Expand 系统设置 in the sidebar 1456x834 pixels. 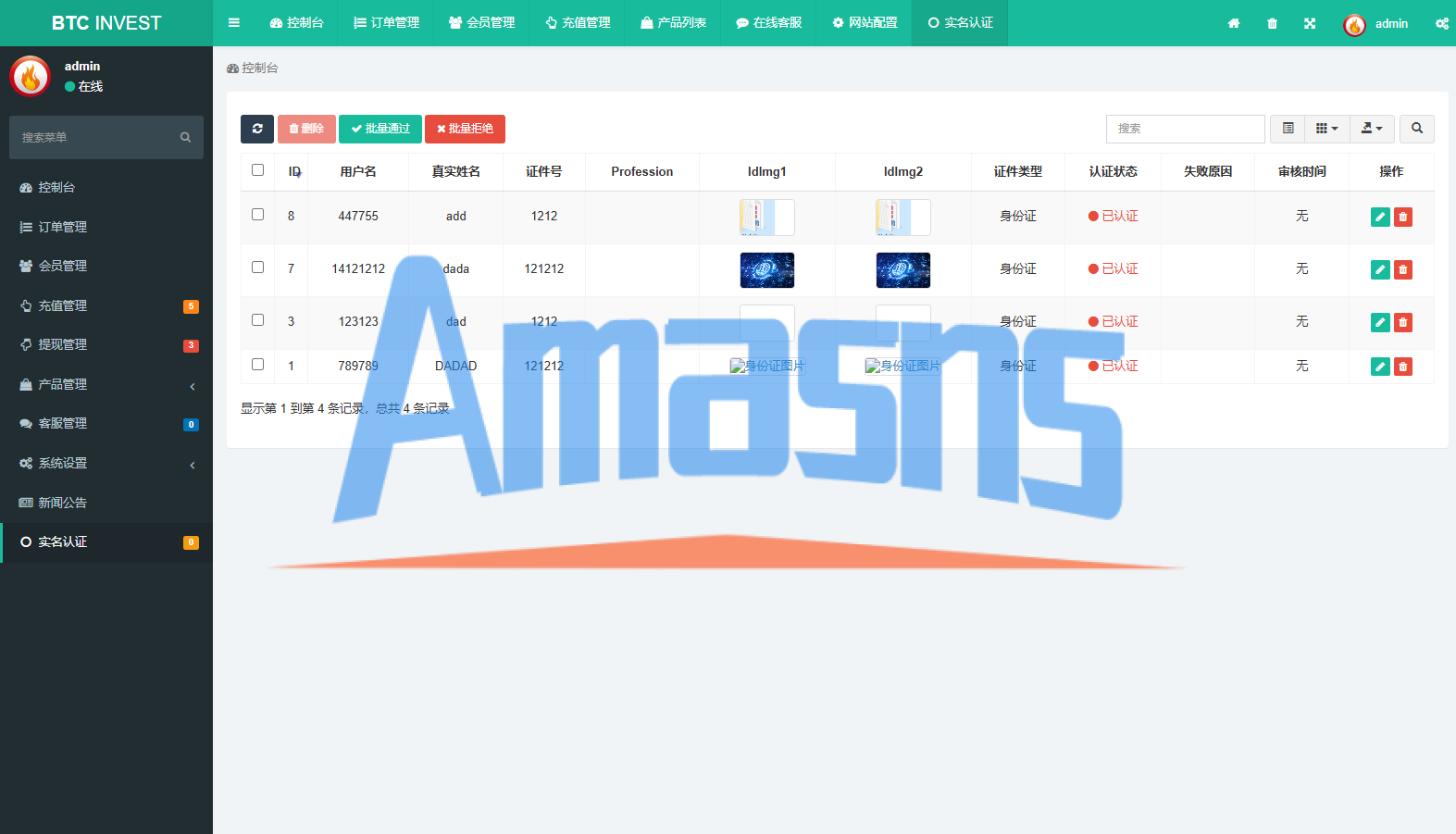pos(106,463)
